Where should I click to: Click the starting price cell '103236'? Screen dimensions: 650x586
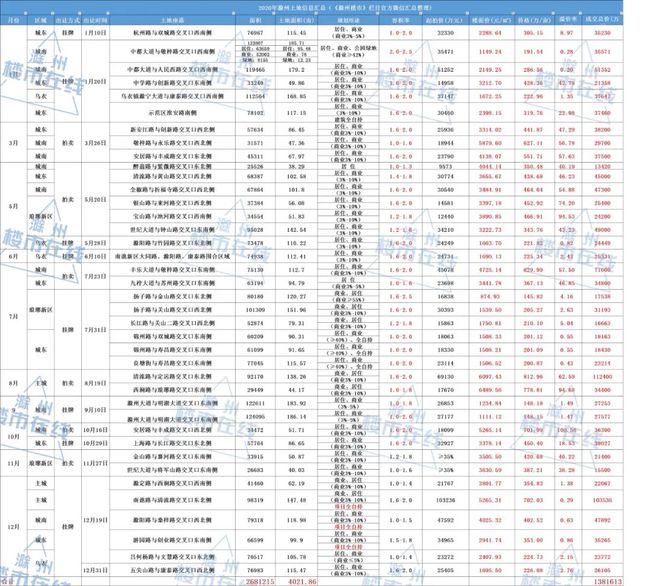click(445, 500)
